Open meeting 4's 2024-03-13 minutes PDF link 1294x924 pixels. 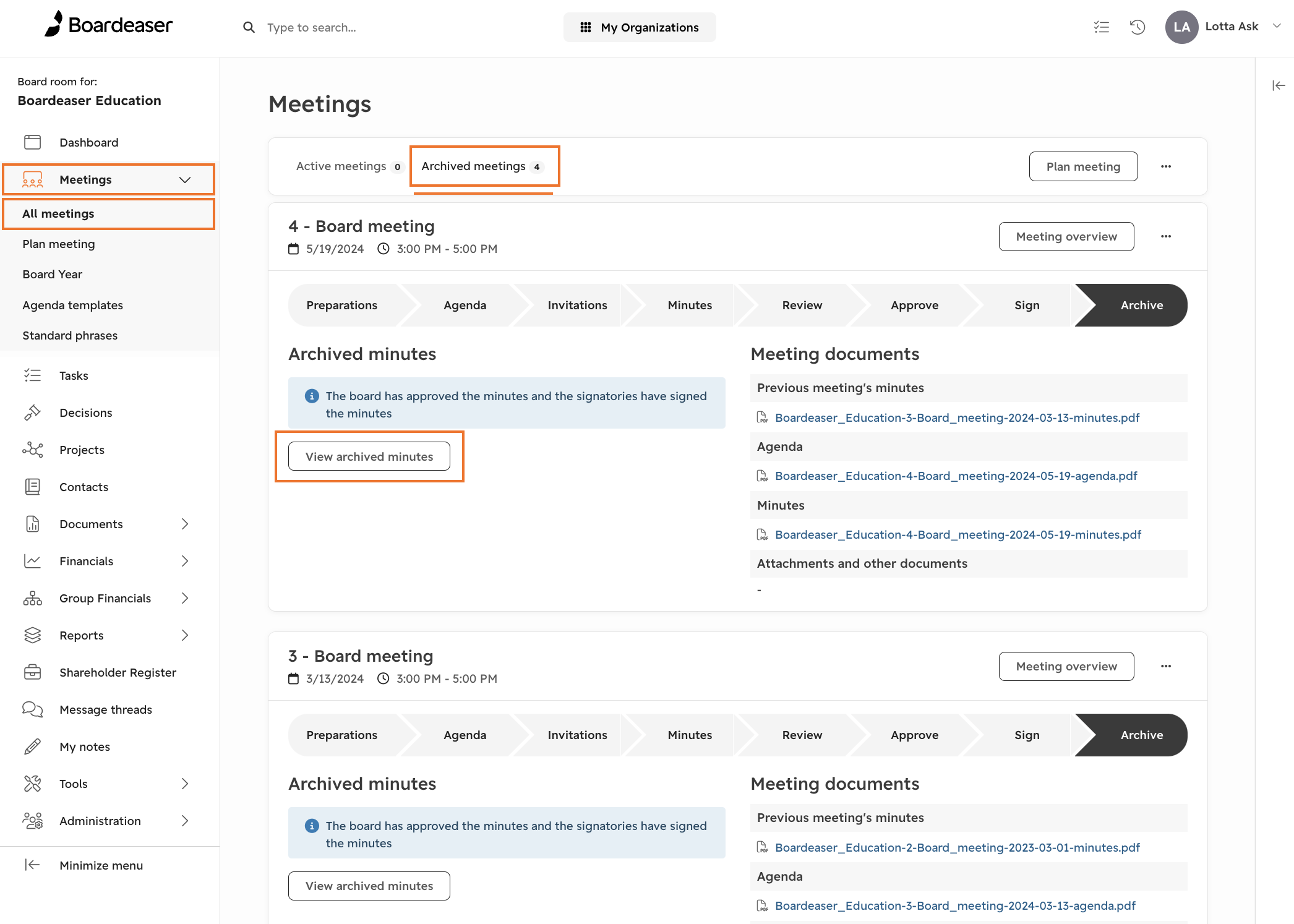958,417
